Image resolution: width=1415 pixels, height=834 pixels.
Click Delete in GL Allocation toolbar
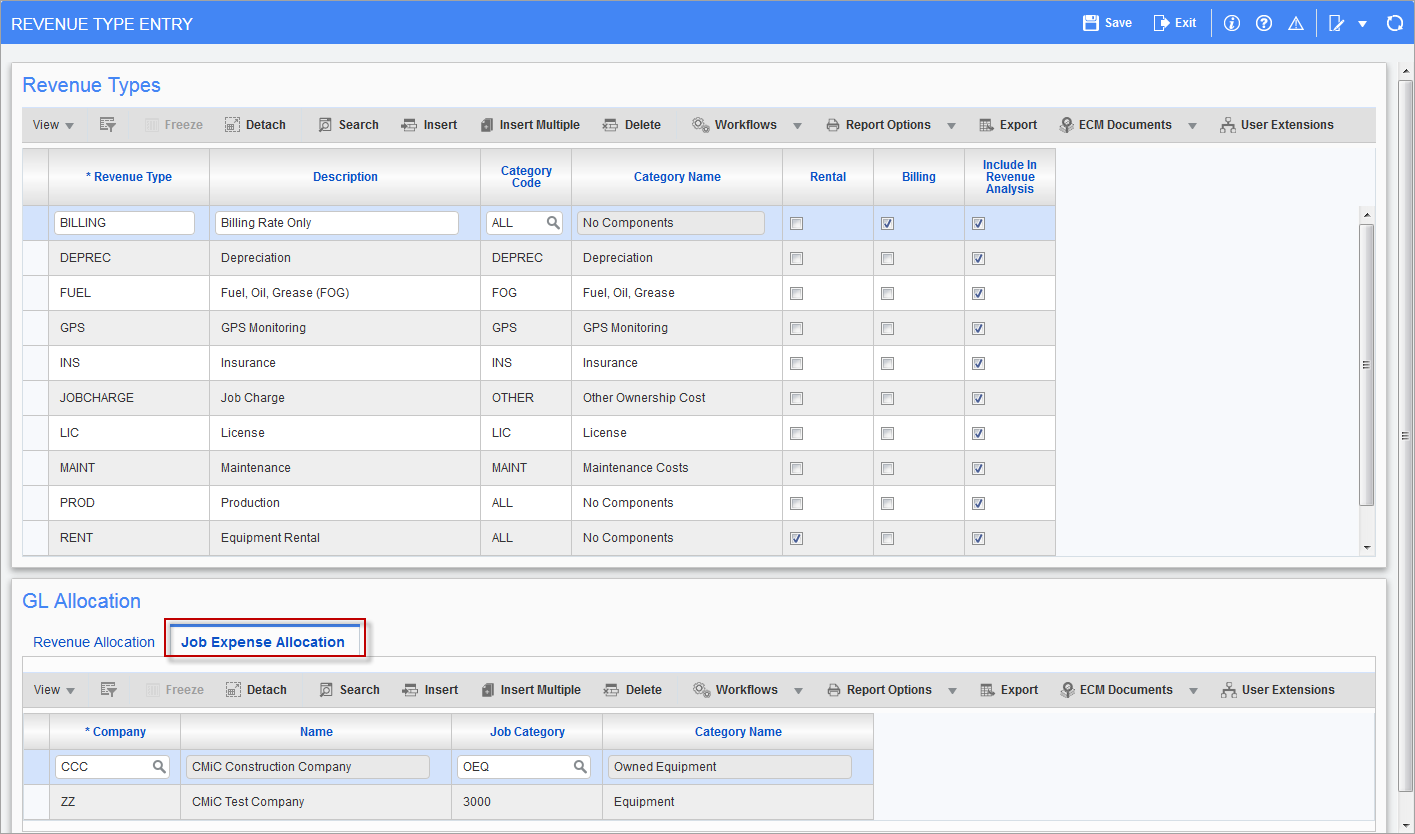(x=633, y=690)
